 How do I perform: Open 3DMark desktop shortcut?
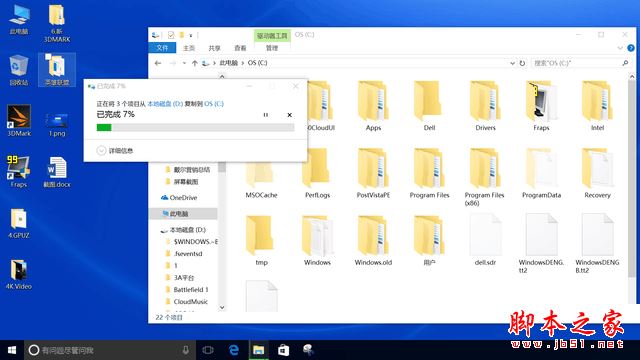tap(19, 120)
